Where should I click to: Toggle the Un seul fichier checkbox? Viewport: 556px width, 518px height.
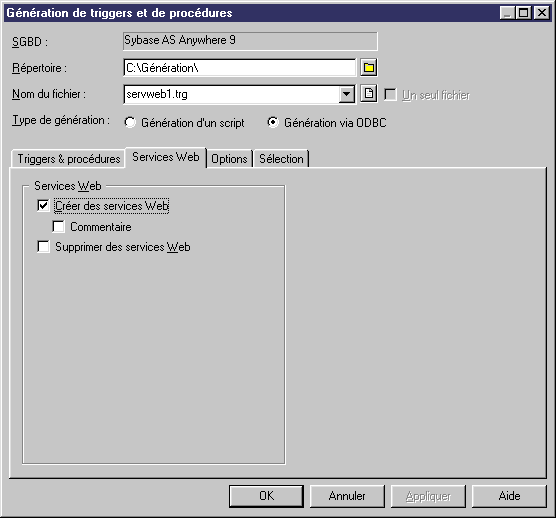click(390, 95)
